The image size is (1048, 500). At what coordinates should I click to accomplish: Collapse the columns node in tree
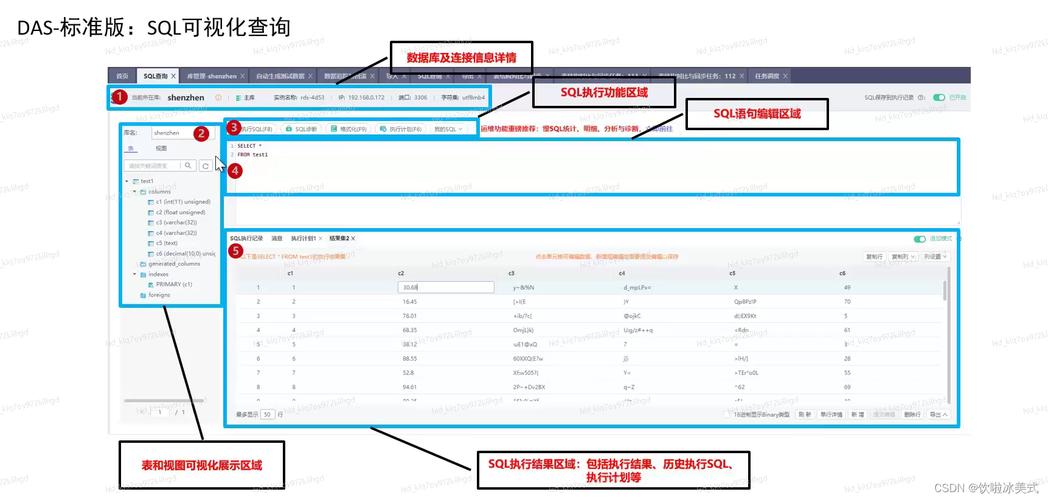pos(134,191)
